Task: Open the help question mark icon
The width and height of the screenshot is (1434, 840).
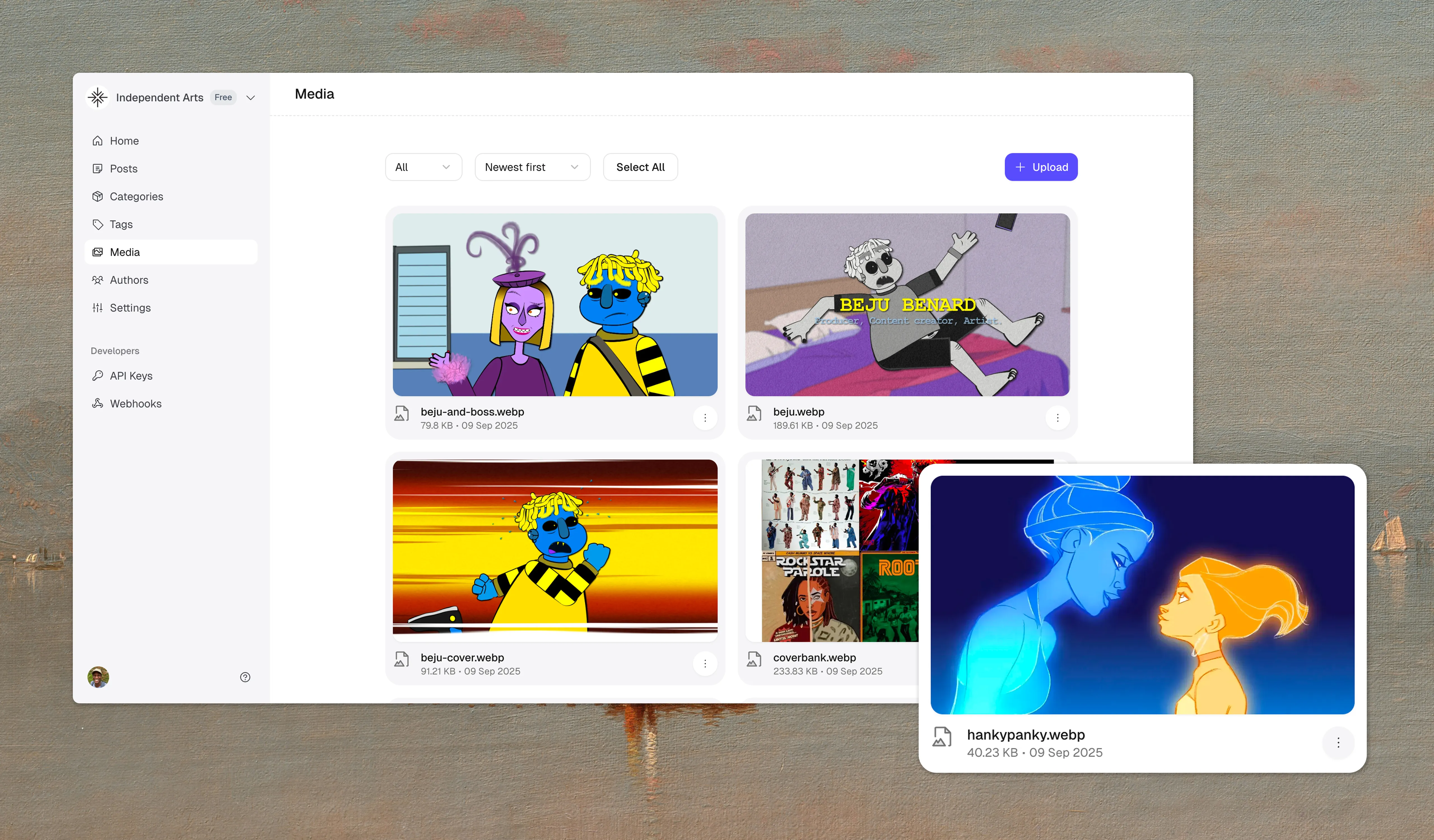Action: [245, 677]
